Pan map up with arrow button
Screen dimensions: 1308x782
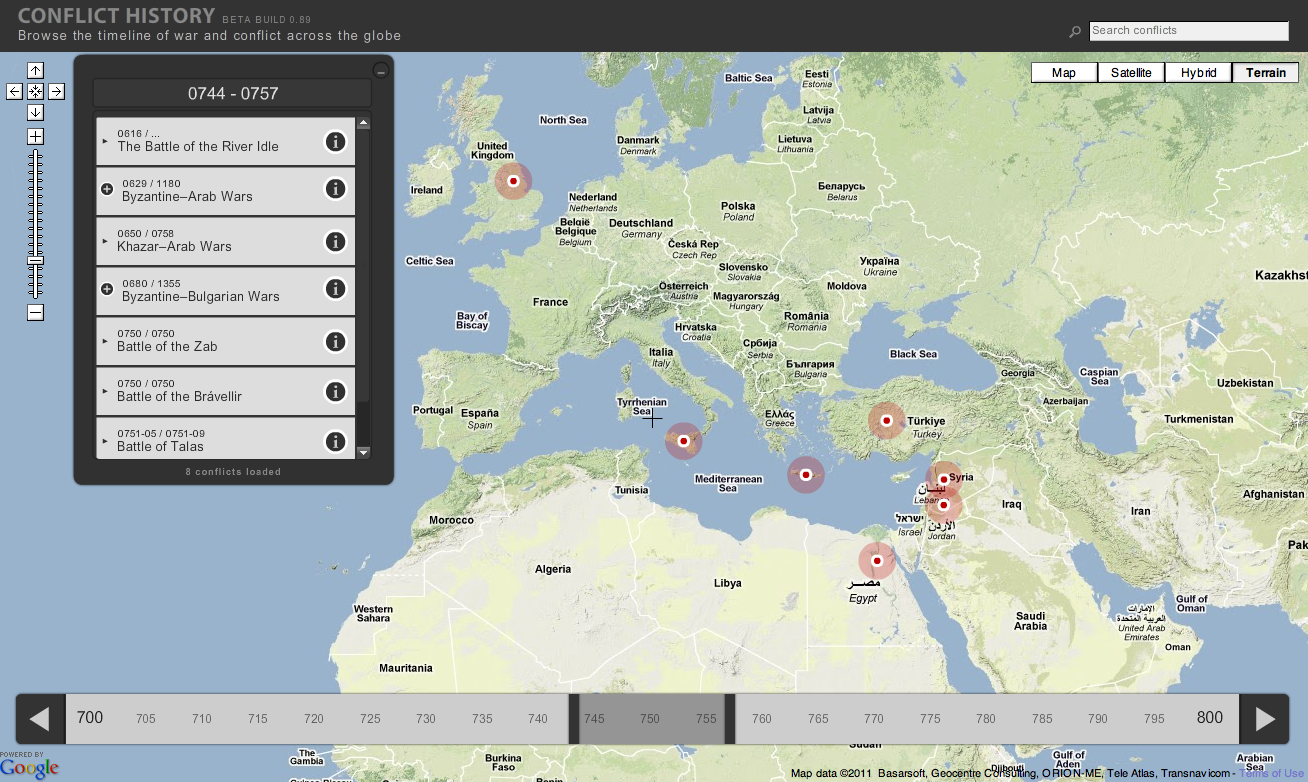pyautogui.click(x=35, y=70)
